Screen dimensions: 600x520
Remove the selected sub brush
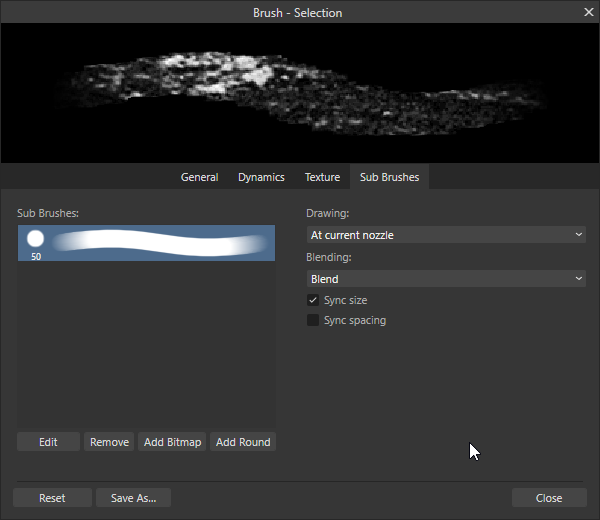[x=109, y=442]
